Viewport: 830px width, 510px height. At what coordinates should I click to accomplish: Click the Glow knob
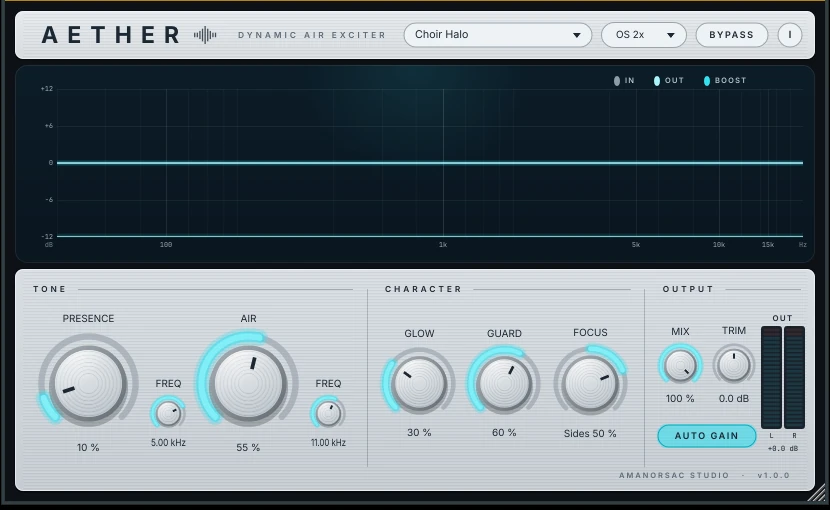click(419, 383)
